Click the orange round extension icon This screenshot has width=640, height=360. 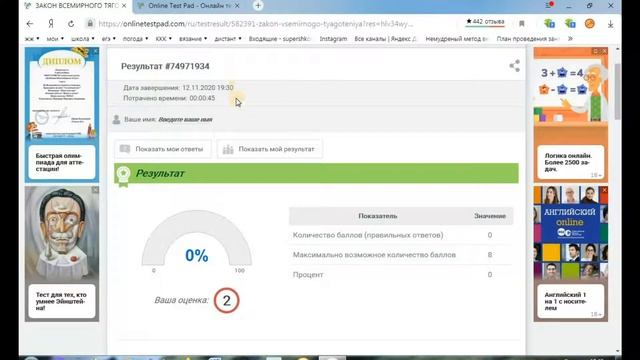click(589, 24)
